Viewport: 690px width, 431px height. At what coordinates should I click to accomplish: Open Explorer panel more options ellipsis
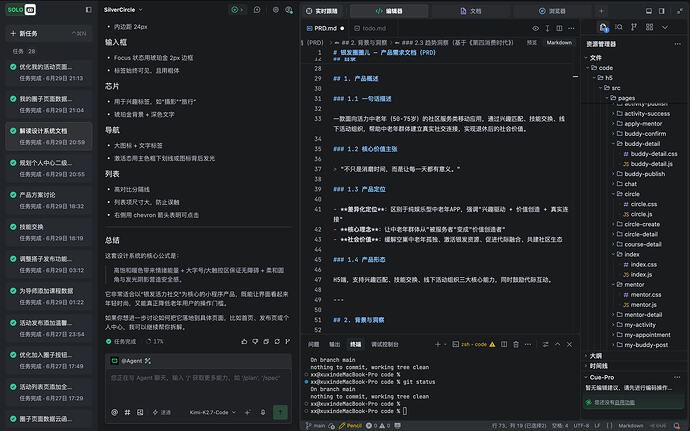coord(678,44)
